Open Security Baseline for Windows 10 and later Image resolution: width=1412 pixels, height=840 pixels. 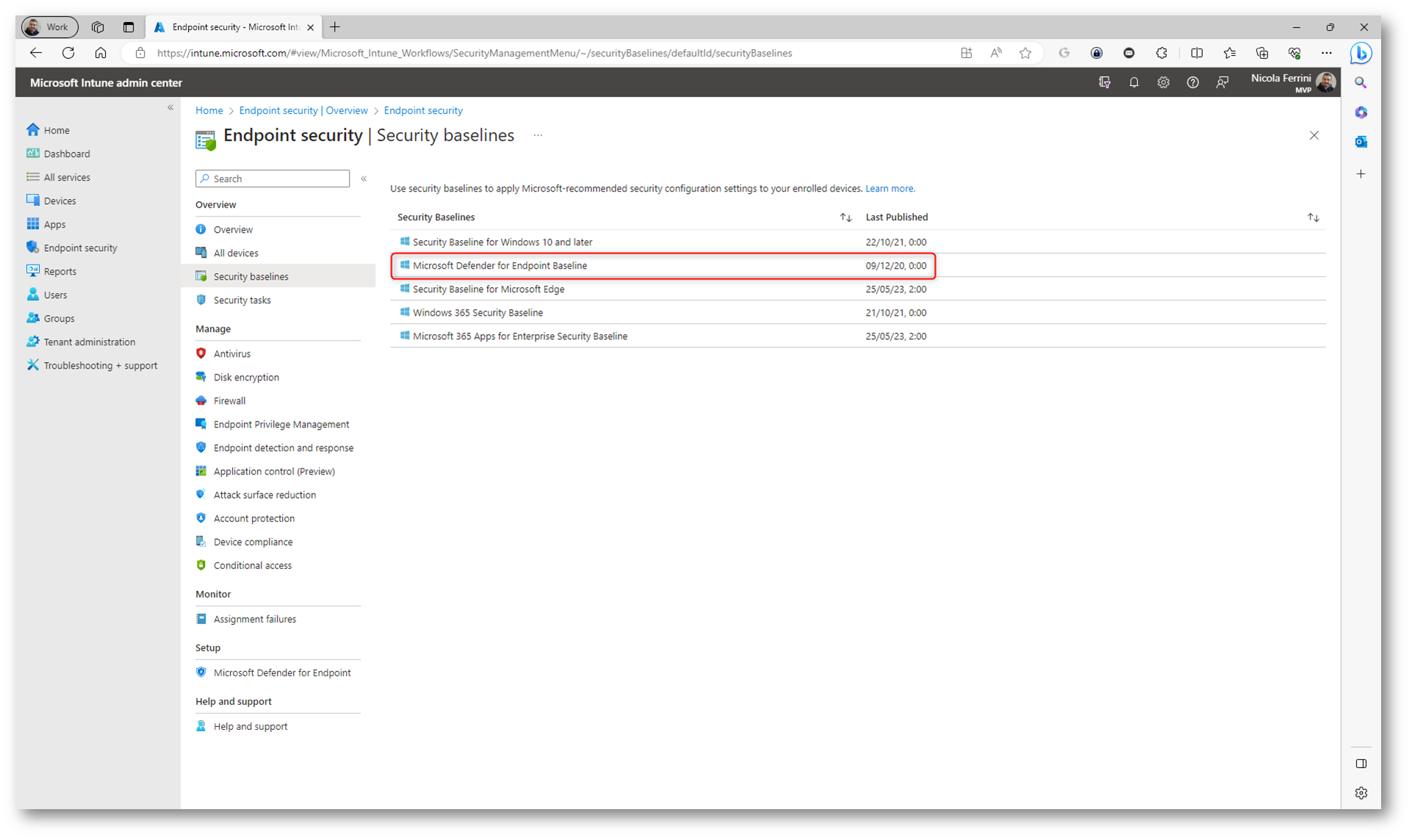tap(503, 242)
